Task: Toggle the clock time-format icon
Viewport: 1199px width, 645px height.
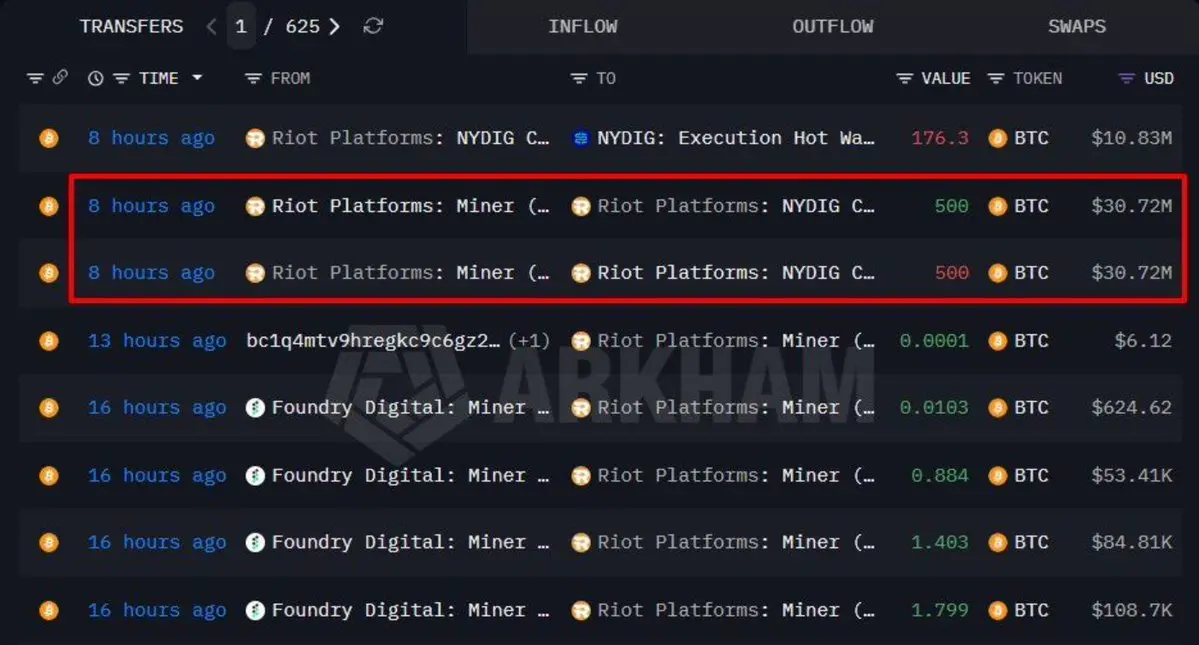Action: point(96,78)
